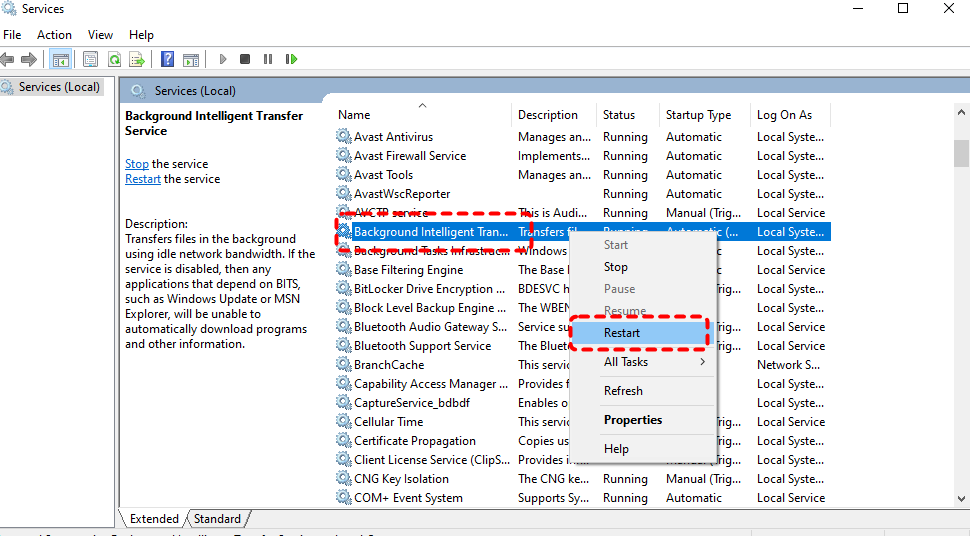Select Restart in the context menu
The width and height of the screenshot is (970, 536).
coord(622,333)
